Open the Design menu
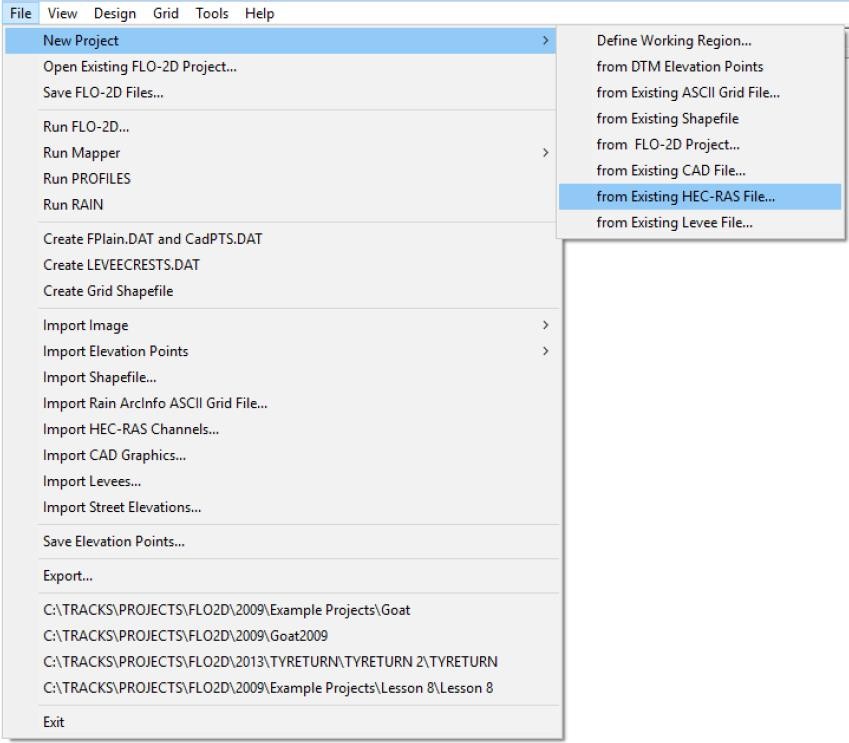849x743 pixels. click(115, 13)
